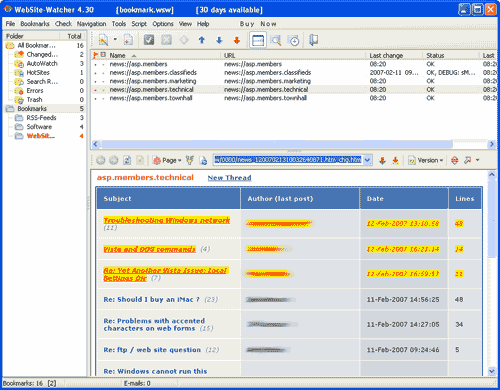
Task: Click the magnifier search window icon
Action: coord(276,40)
